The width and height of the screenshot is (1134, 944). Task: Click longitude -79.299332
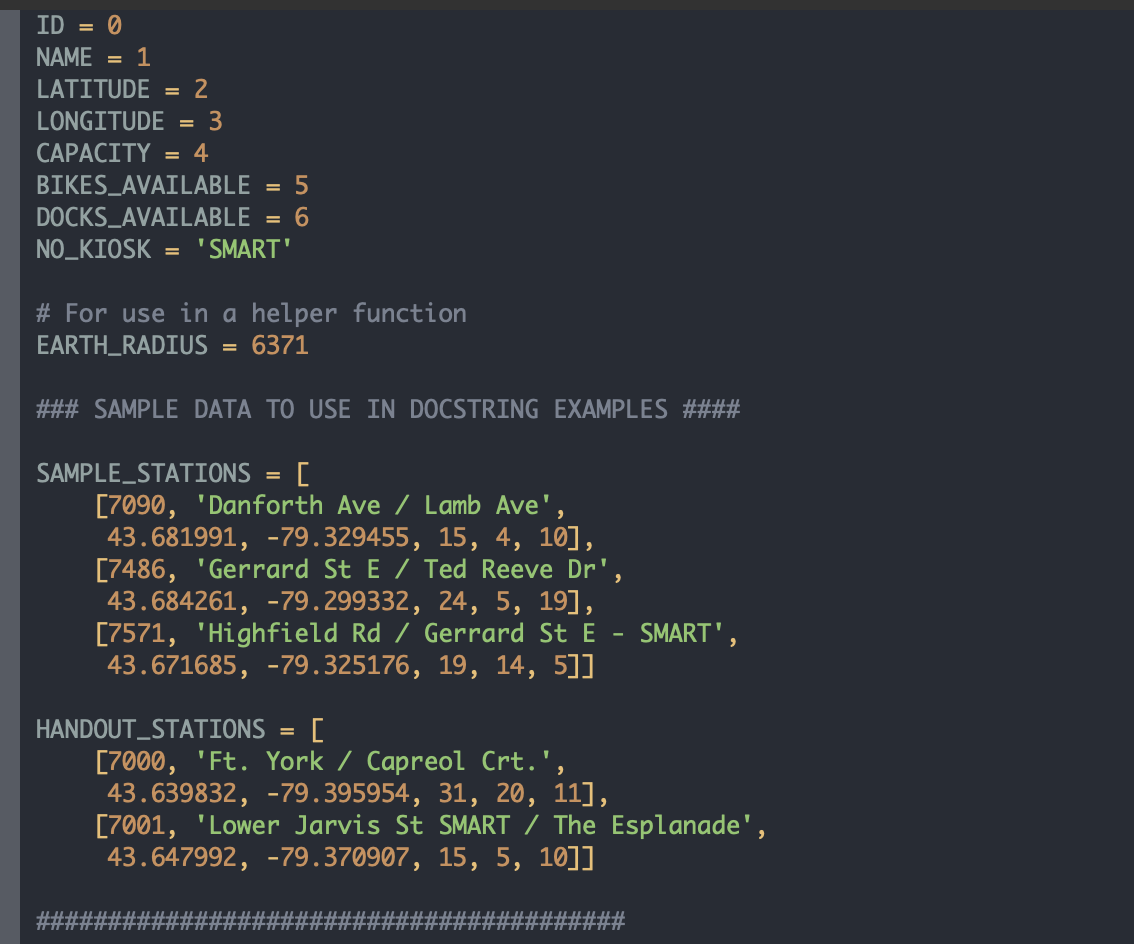click(338, 601)
